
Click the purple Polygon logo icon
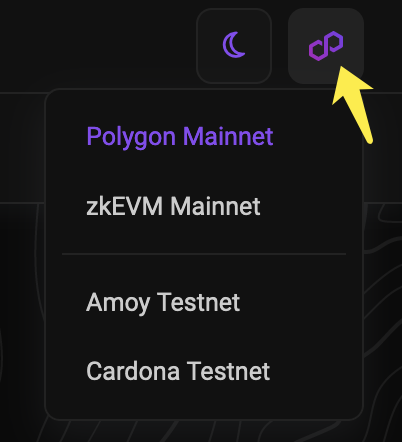tap(326, 46)
